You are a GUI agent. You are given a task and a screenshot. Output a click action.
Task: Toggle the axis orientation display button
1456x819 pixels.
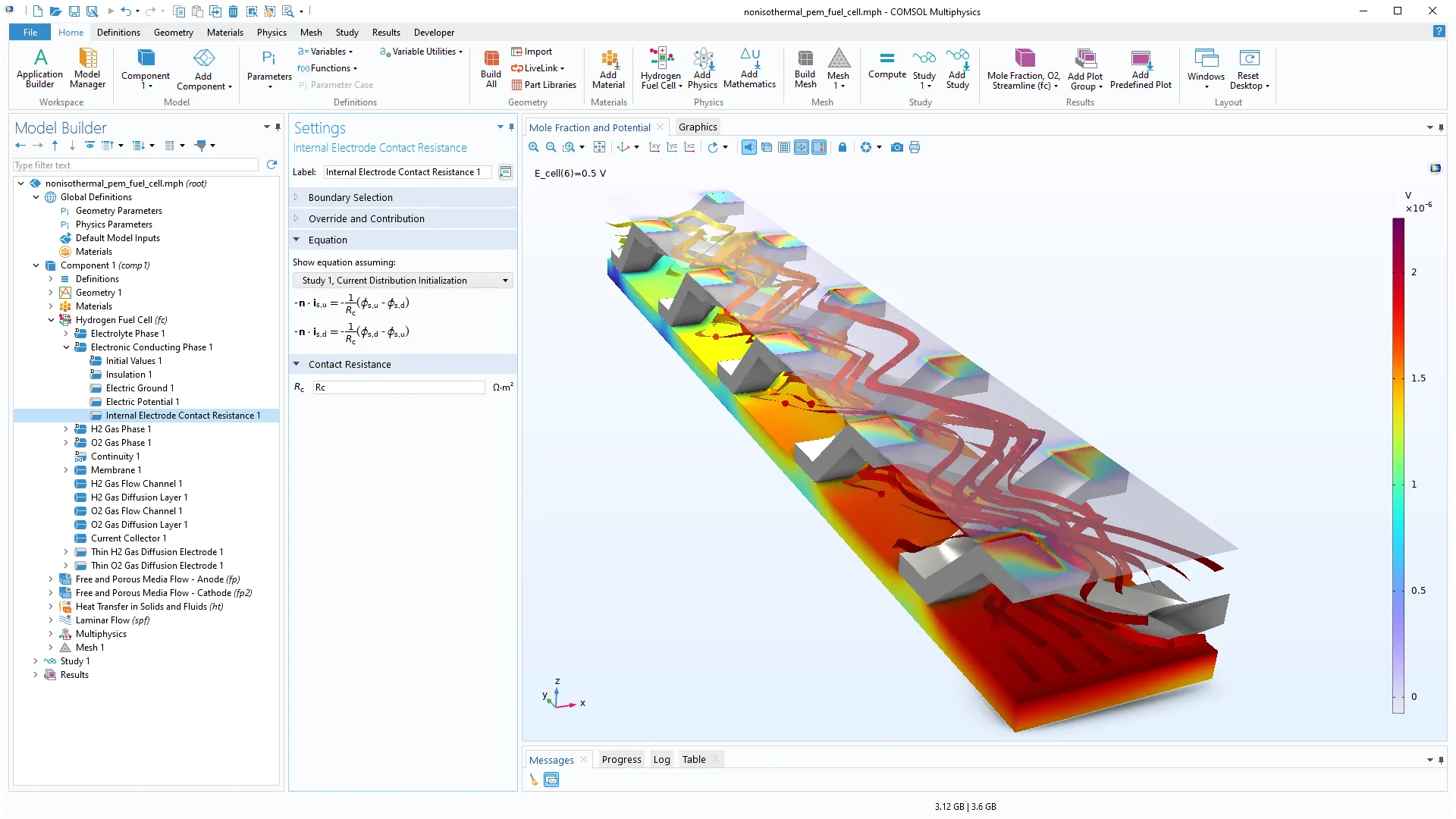point(802,147)
